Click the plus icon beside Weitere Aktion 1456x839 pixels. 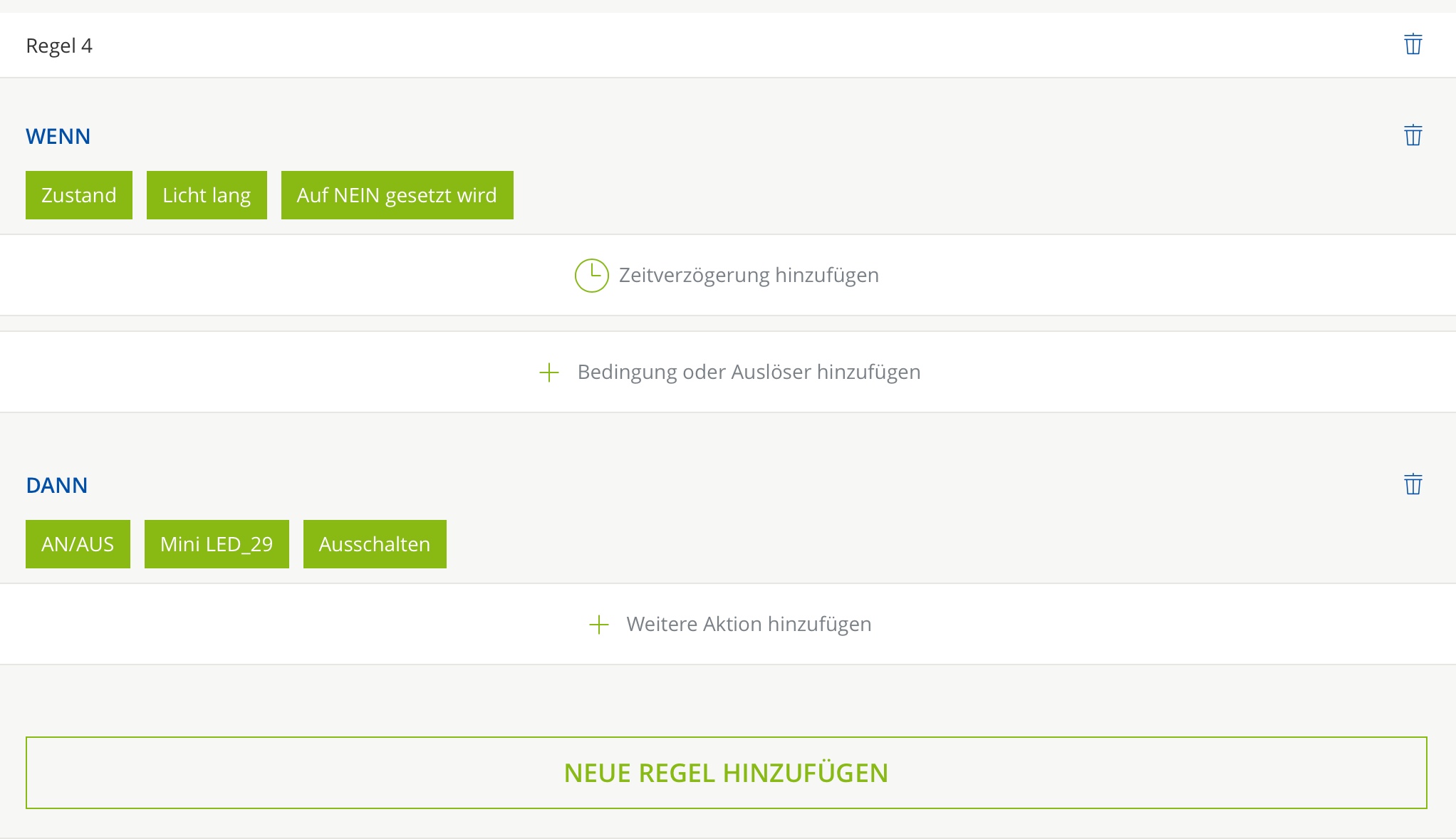[x=598, y=625]
